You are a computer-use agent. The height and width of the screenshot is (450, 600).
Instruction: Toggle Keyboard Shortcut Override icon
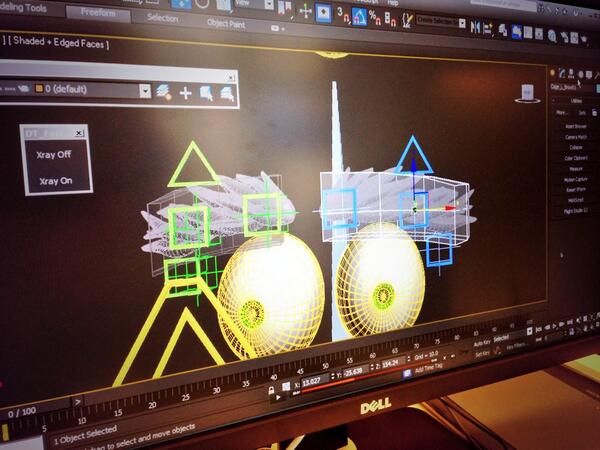[x=323, y=13]
